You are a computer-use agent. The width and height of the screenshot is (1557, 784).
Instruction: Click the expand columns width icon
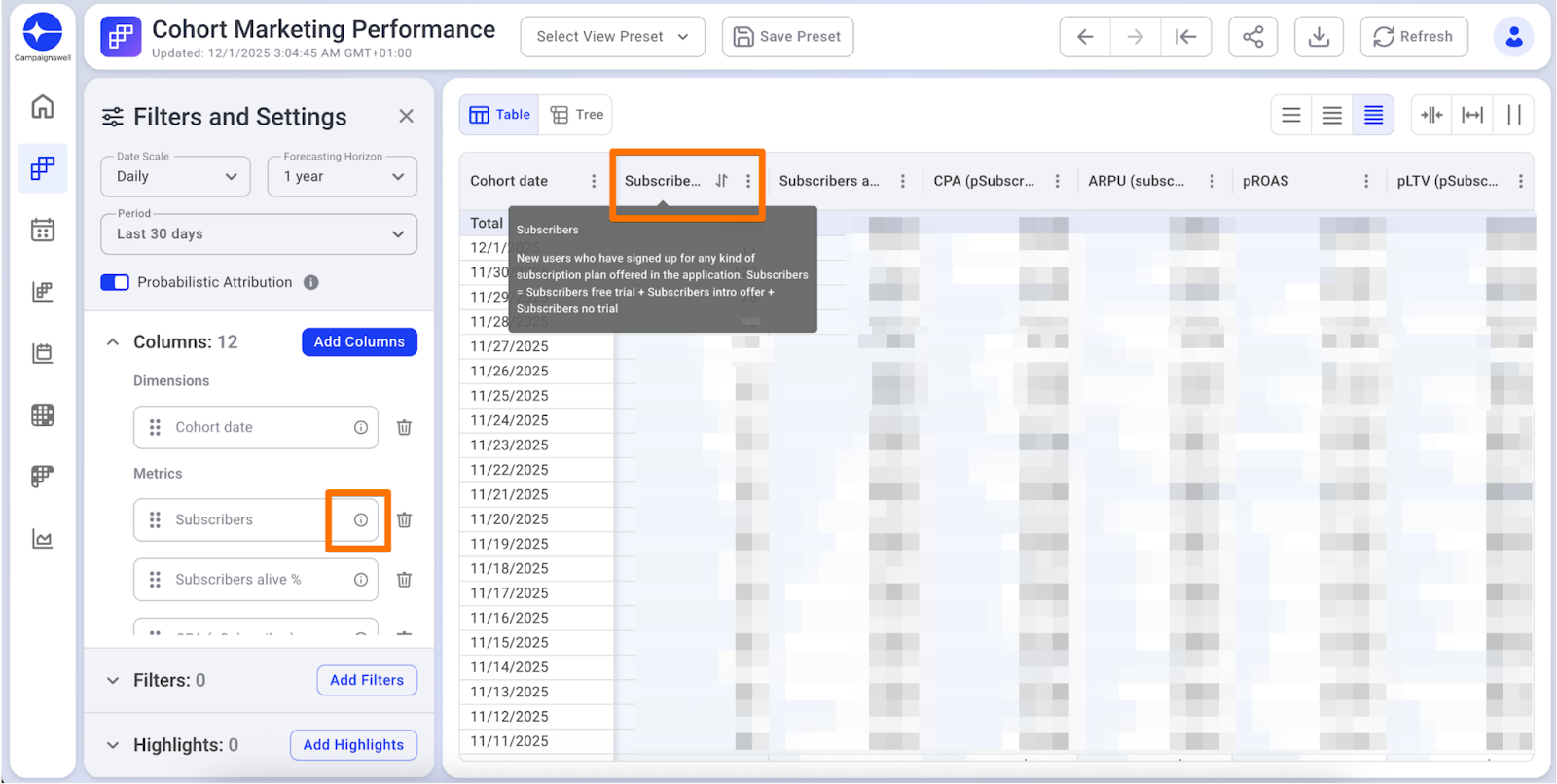pyautogui.click(x=1472, y=115)
